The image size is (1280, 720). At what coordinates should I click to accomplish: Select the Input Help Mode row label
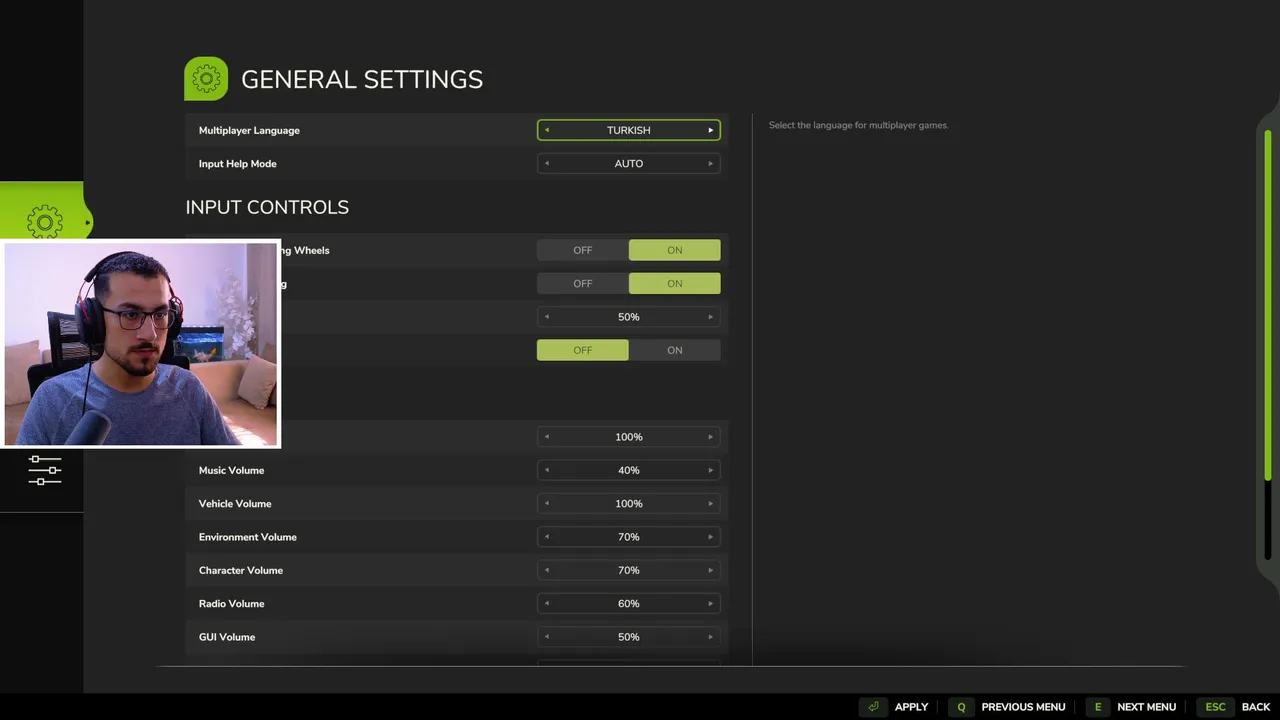(238, 164)
